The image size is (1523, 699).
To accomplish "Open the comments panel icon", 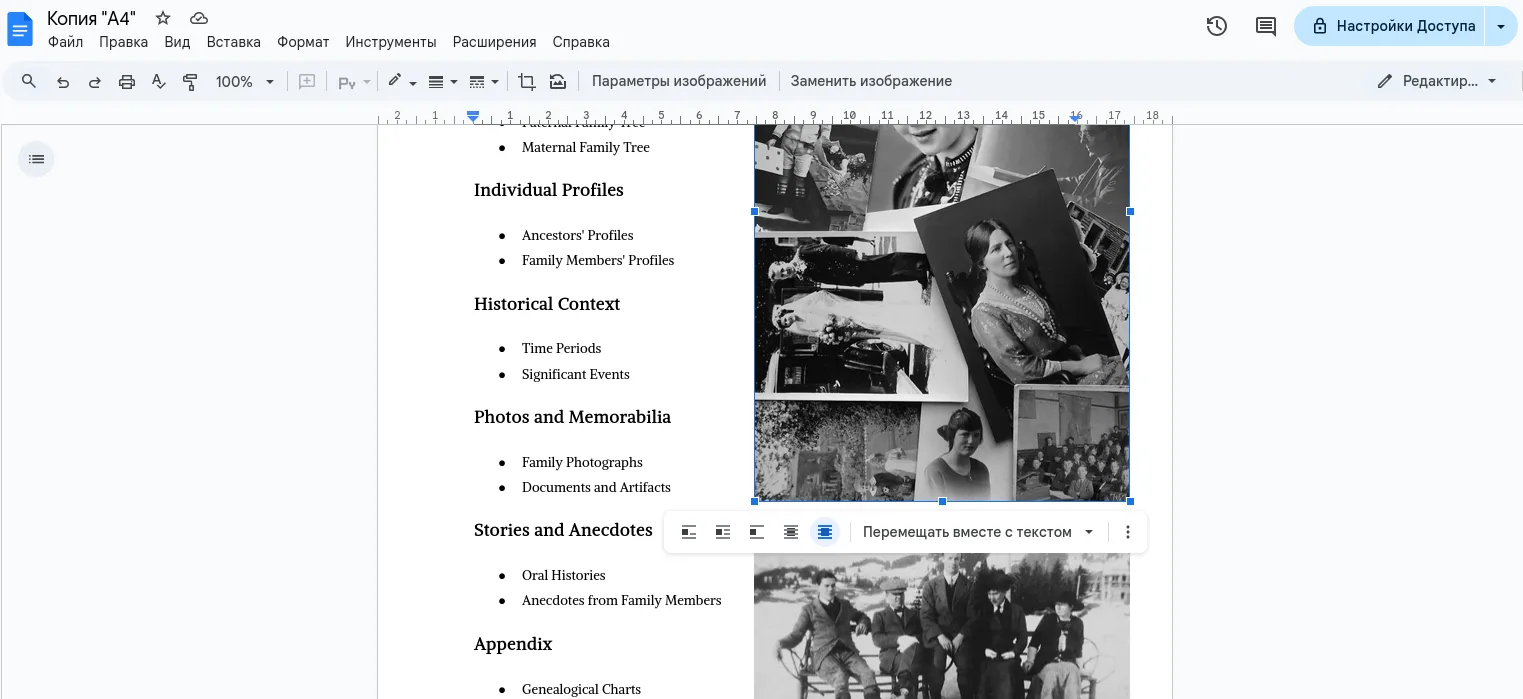I will (x=1265, y=26).
